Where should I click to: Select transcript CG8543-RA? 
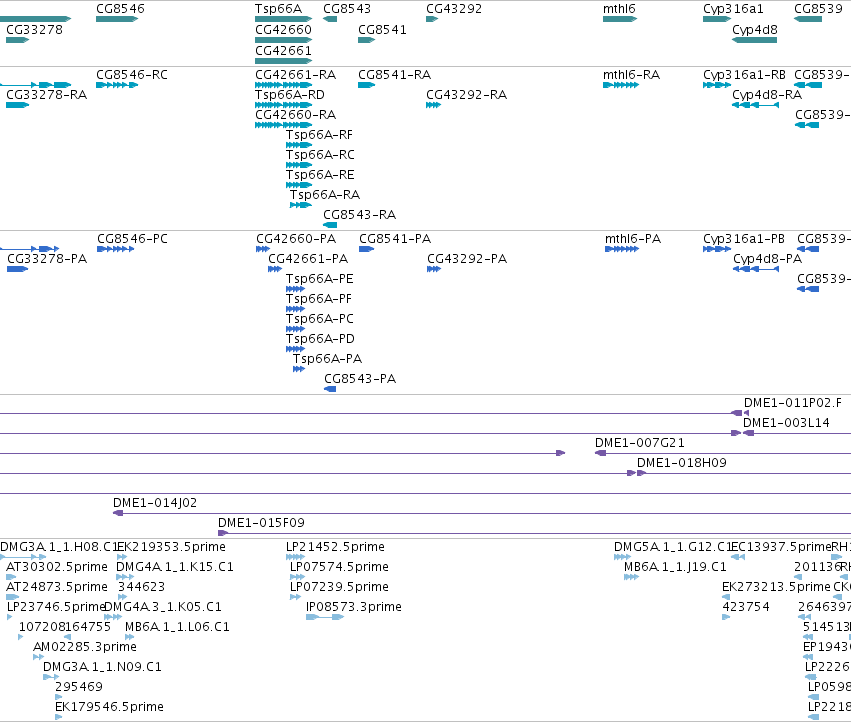click(330, 225)
